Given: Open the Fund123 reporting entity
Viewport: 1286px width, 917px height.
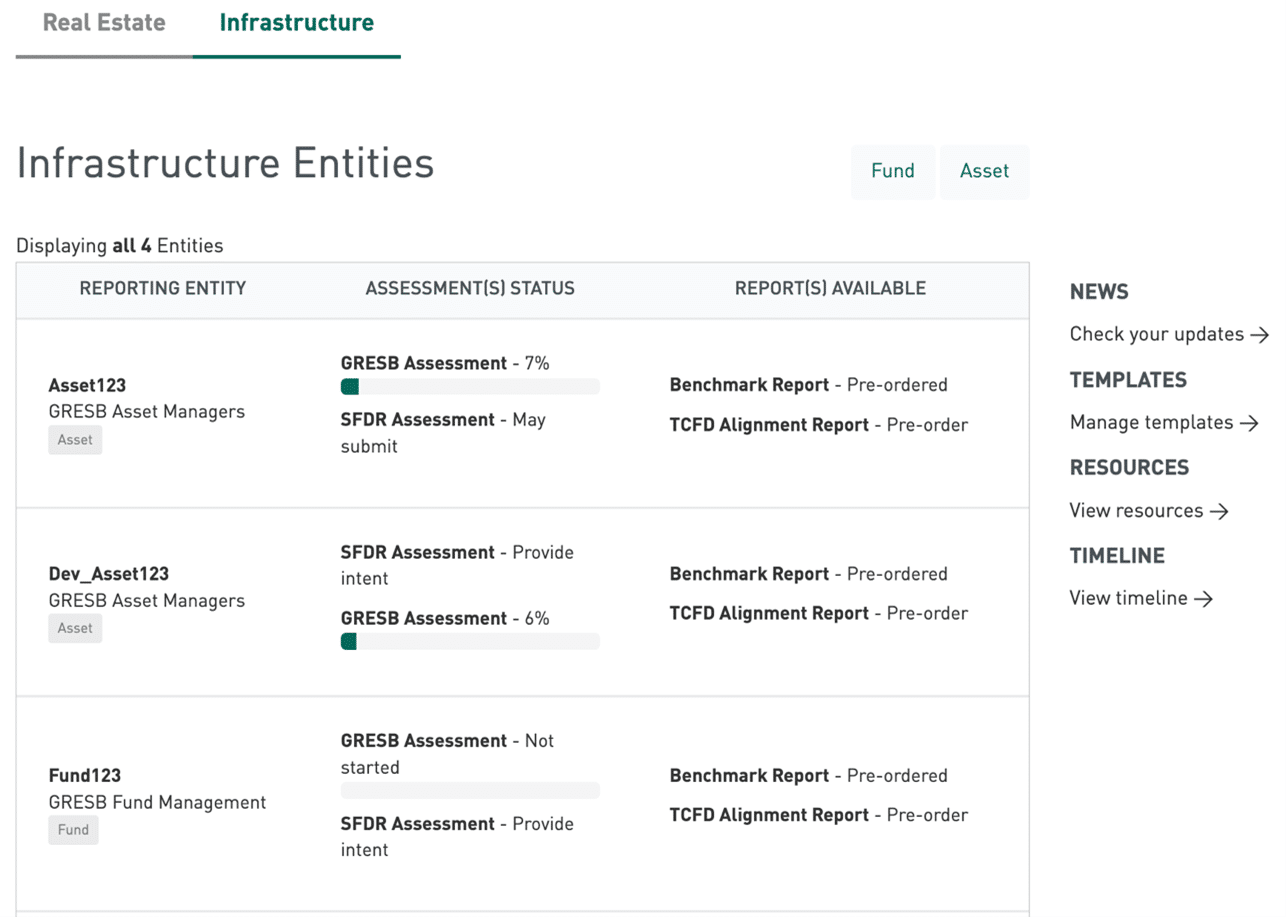Looking at the screenshot, I should pos(84,775).
